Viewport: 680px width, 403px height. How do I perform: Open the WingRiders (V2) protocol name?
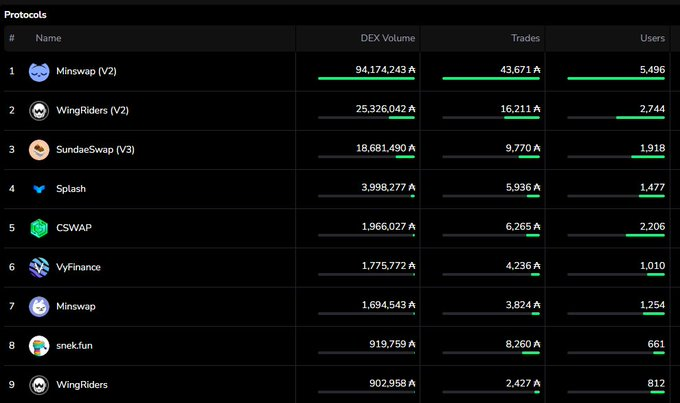click(x=92, y=110)
